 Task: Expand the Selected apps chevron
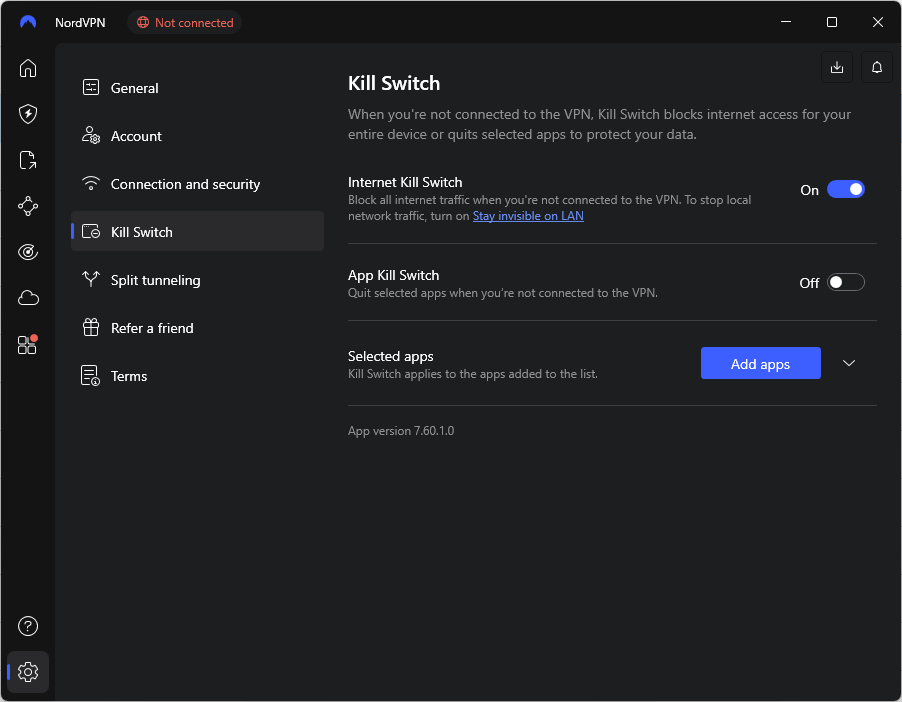click(x=849, y=363)
